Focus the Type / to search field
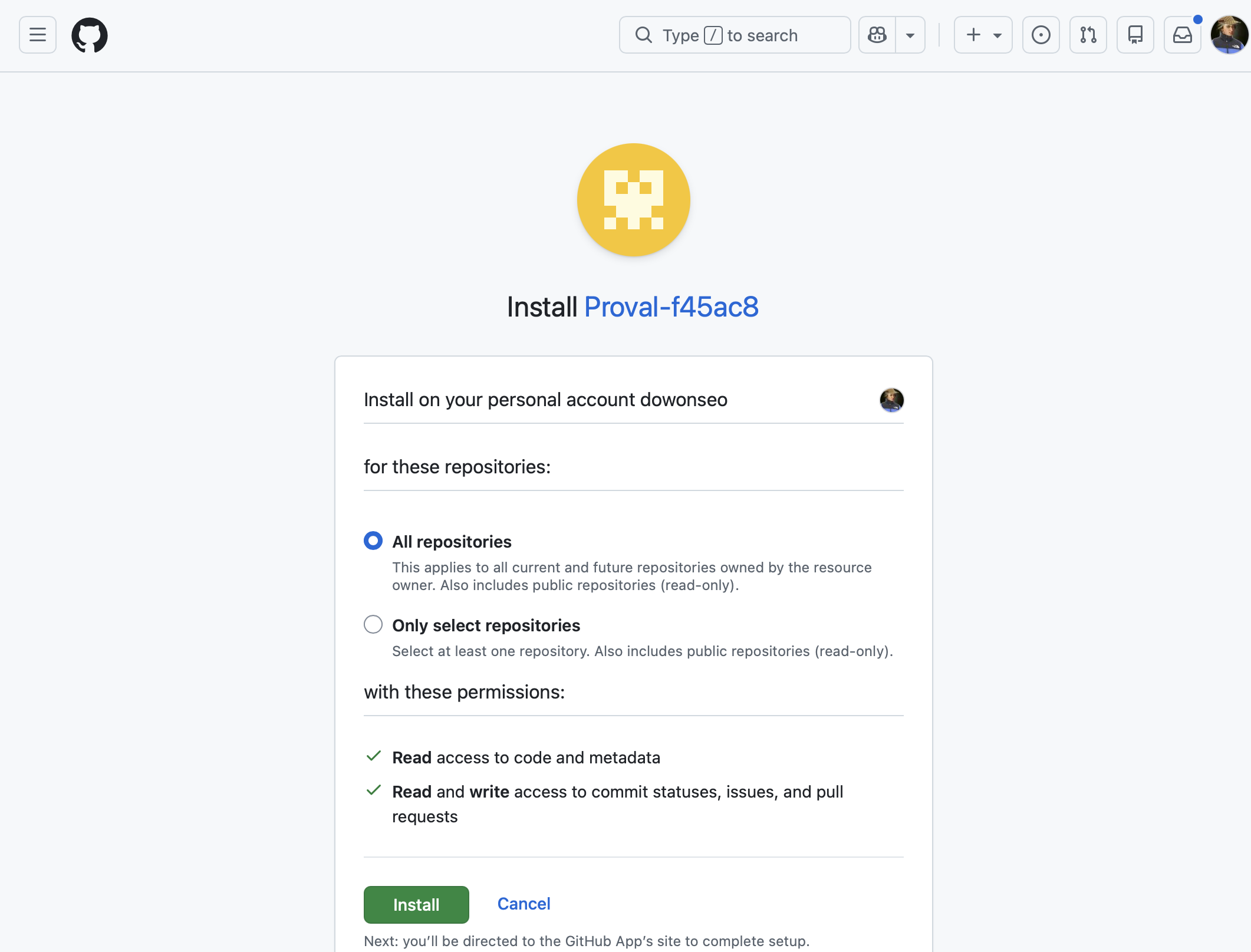Image resolution: width=1251 pixels, height=952 pixels. tap(735, 35)
